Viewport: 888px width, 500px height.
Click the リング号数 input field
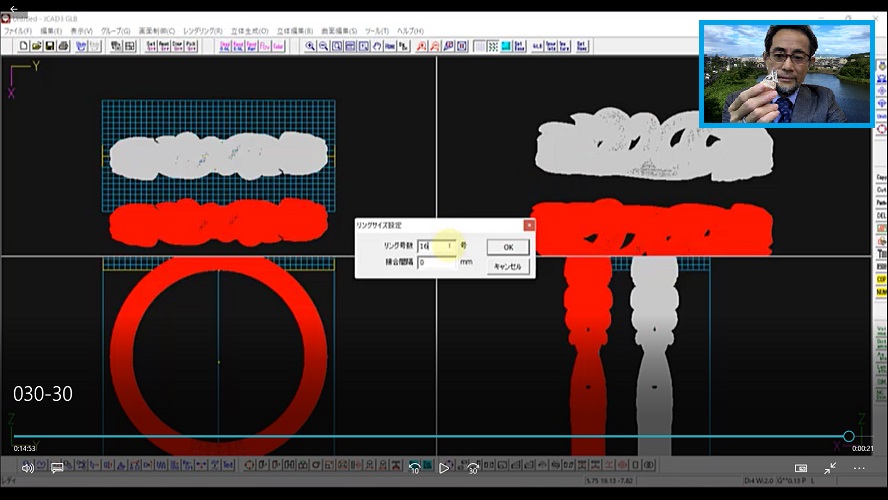(437, 246)
